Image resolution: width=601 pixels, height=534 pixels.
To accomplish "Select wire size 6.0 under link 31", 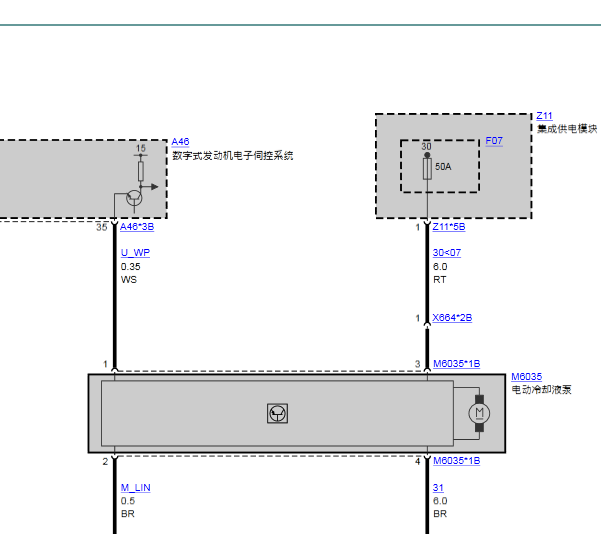I will [x=440, y=501].
